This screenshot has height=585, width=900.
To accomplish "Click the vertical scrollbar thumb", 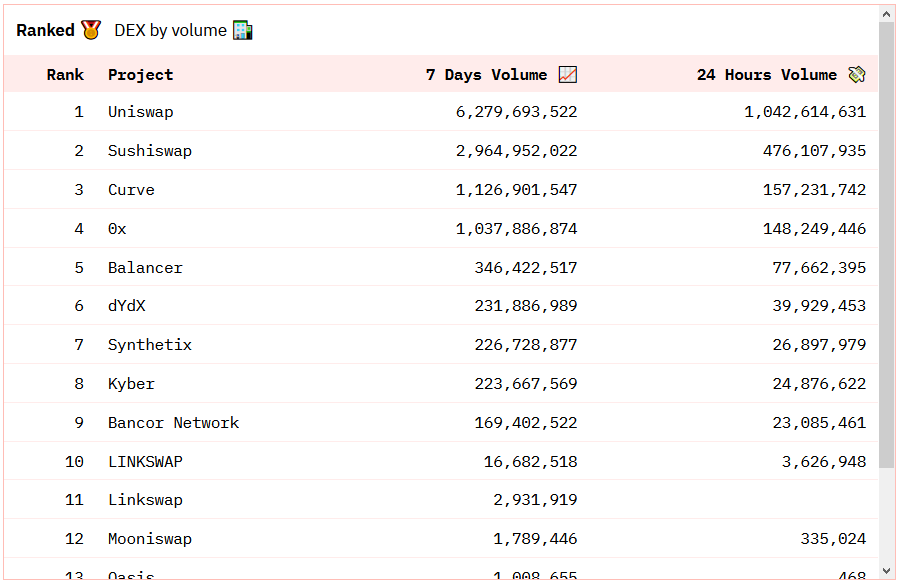I will [886, 247].
